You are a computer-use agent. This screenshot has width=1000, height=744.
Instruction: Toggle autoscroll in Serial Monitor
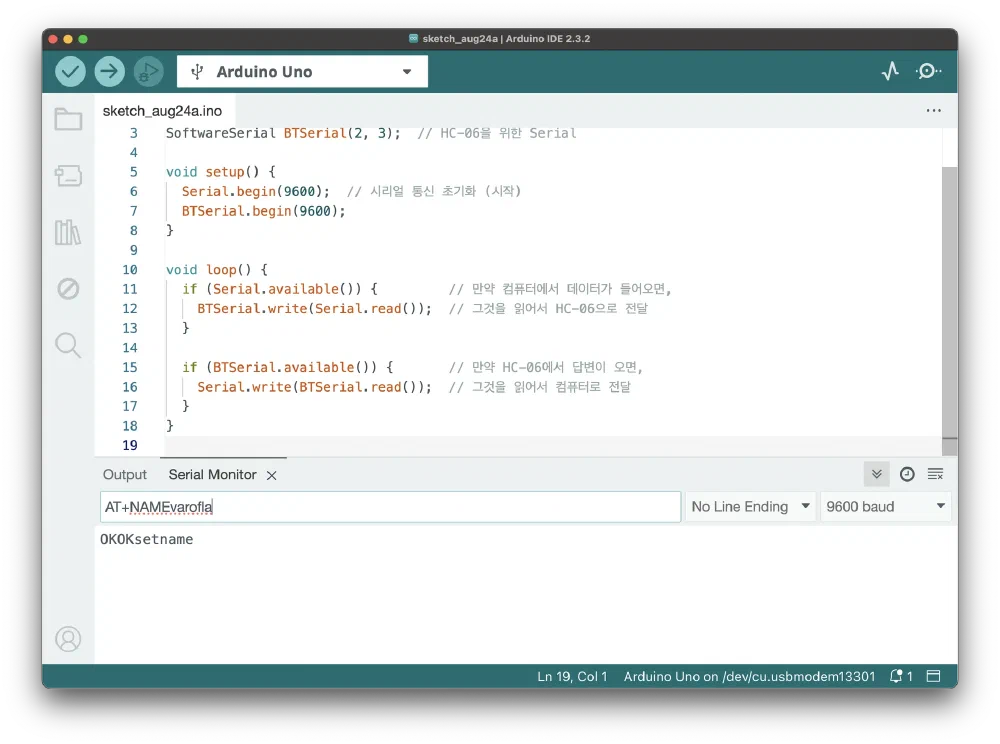876,474
